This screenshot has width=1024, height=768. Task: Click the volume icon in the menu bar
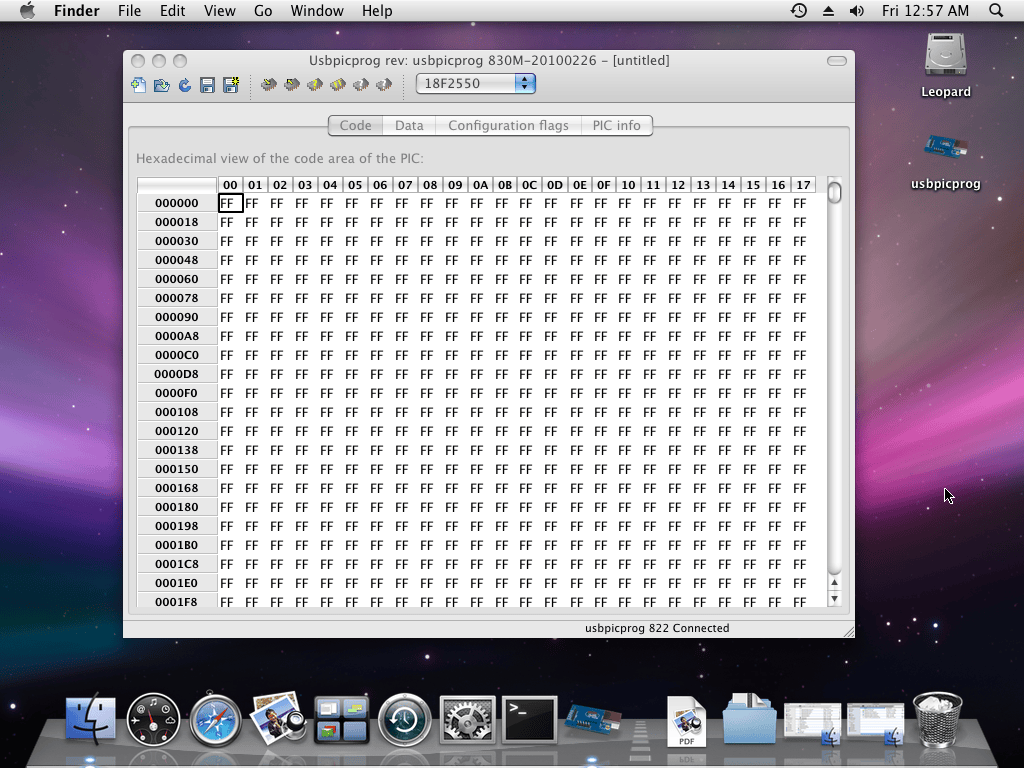pyautogui.click(x=856, y=11)
